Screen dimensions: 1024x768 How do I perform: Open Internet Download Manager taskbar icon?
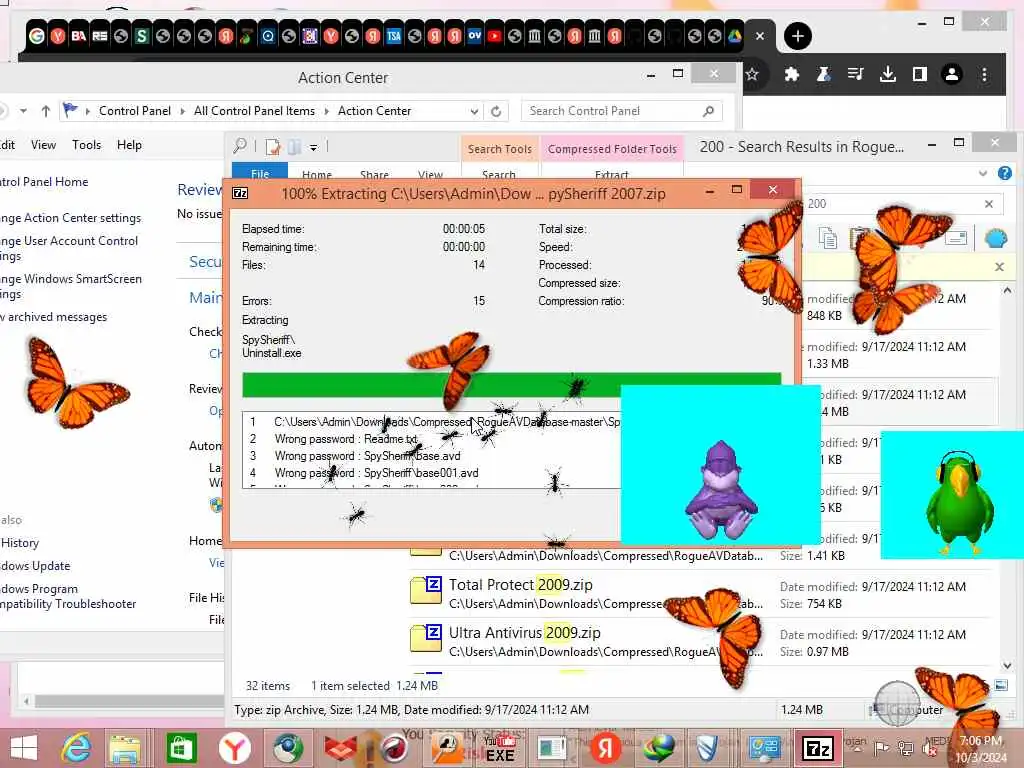[x=659, y=748]
